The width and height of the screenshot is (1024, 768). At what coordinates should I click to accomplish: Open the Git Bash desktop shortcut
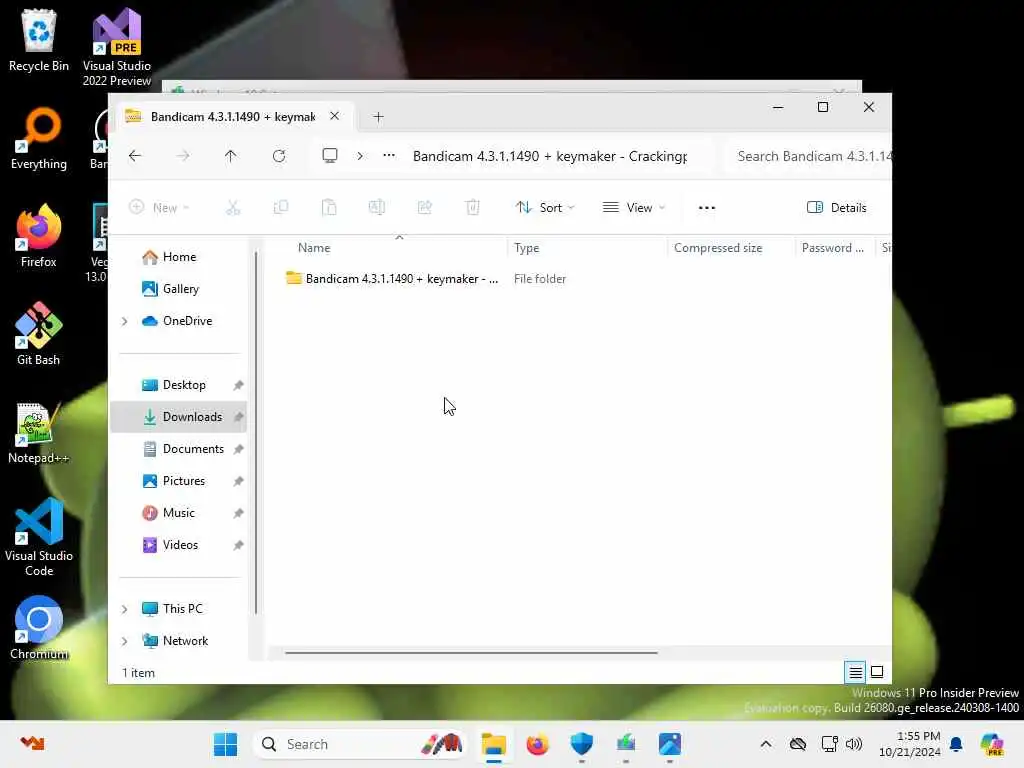(x=39, y=334)
